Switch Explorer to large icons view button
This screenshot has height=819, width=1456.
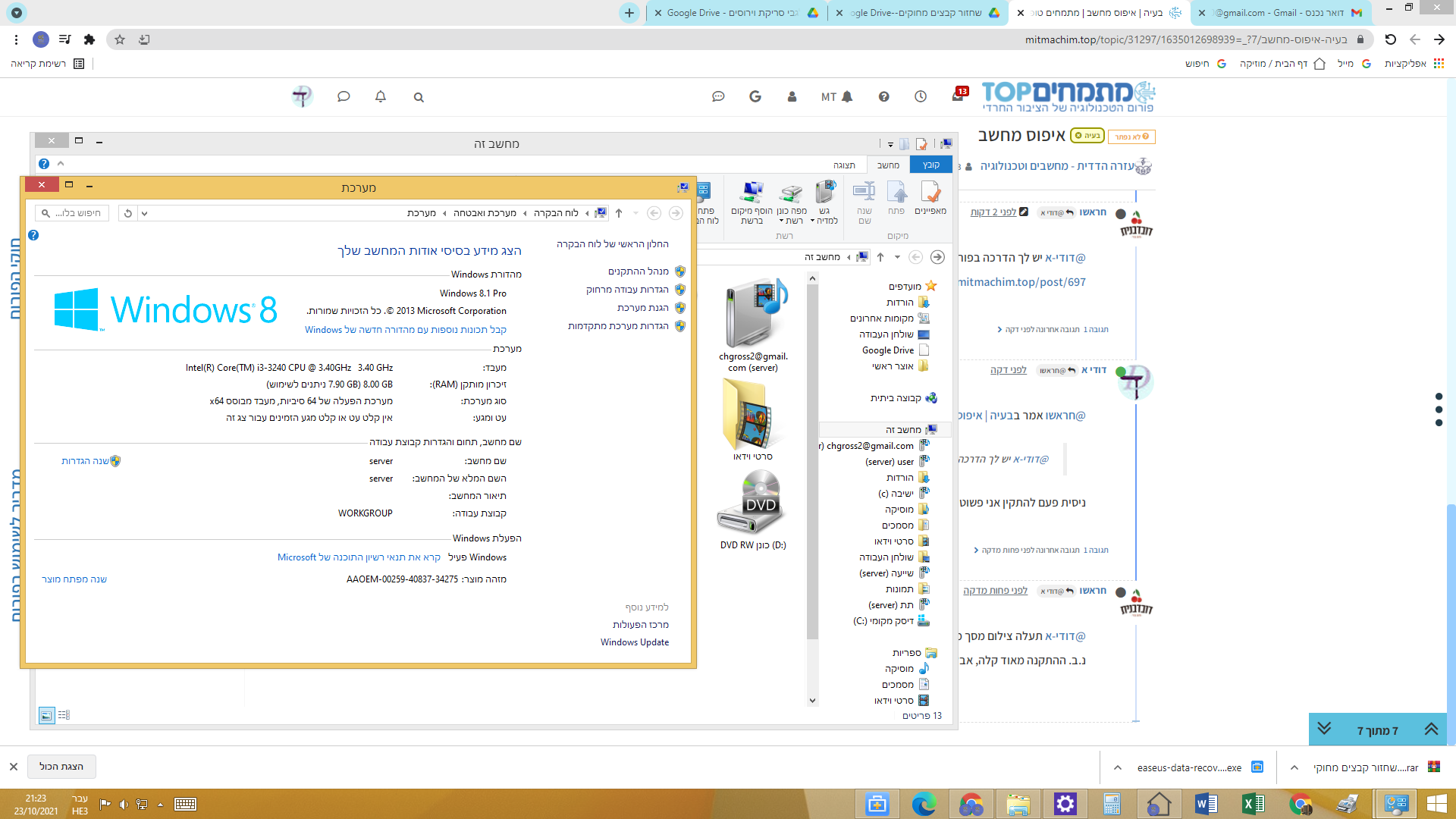coord(46,715)
